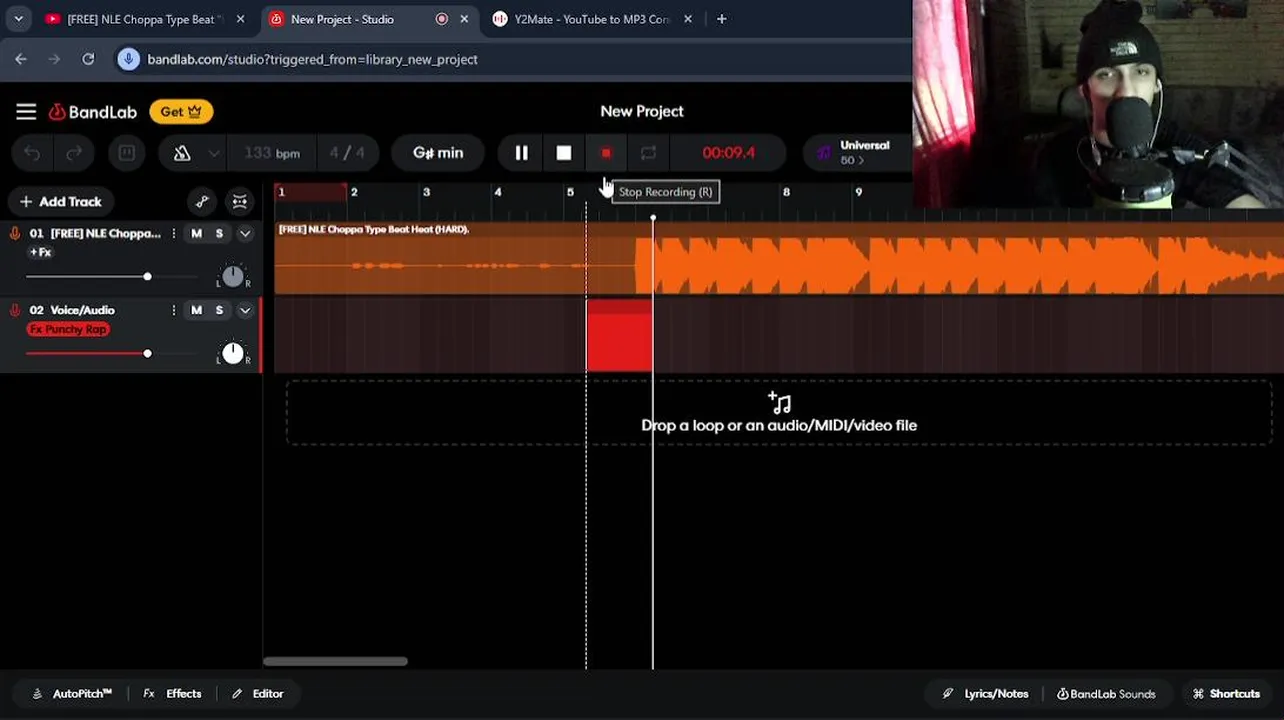
Task: Add Fx to track 01
Action: coord(40,252)
